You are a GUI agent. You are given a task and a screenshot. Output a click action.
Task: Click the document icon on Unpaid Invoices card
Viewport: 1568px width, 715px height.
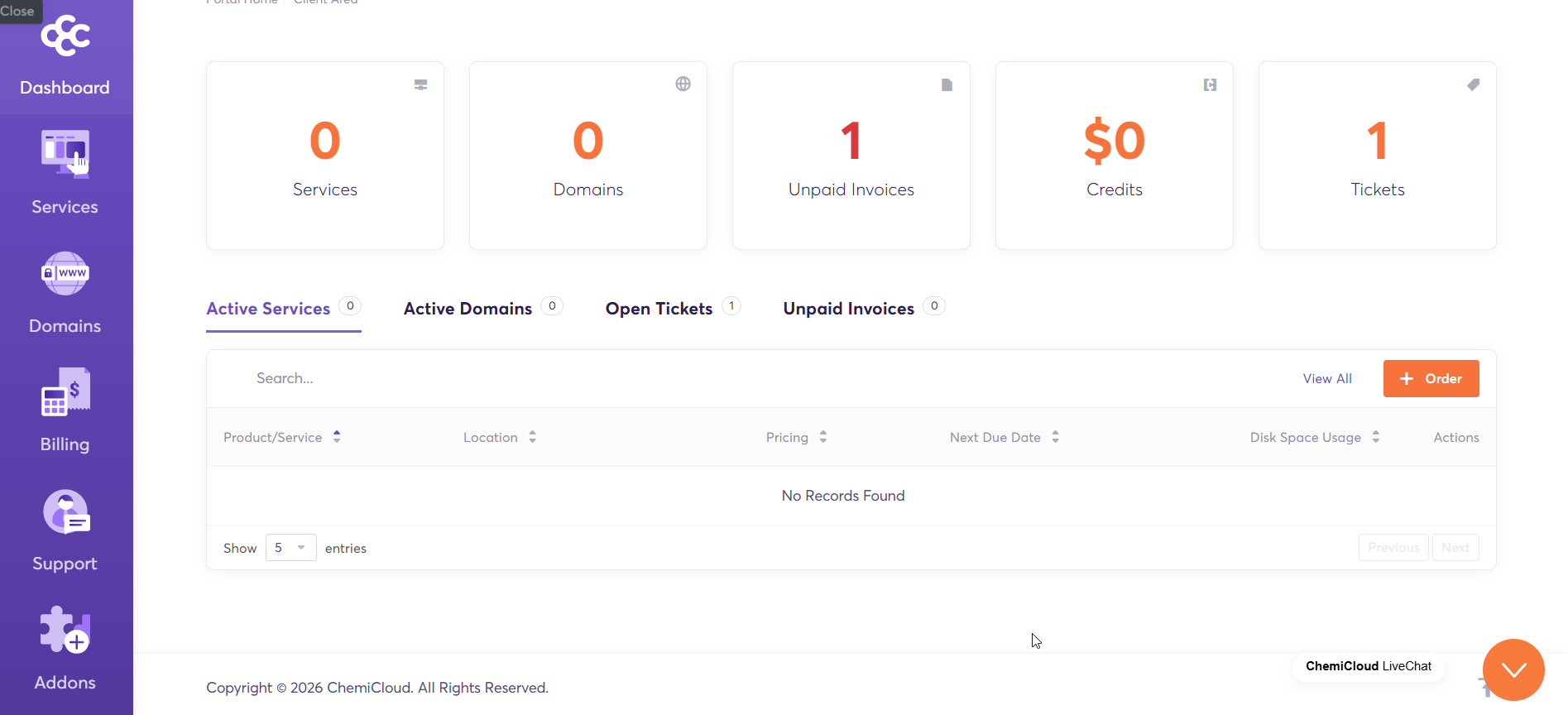click(947, 84)
